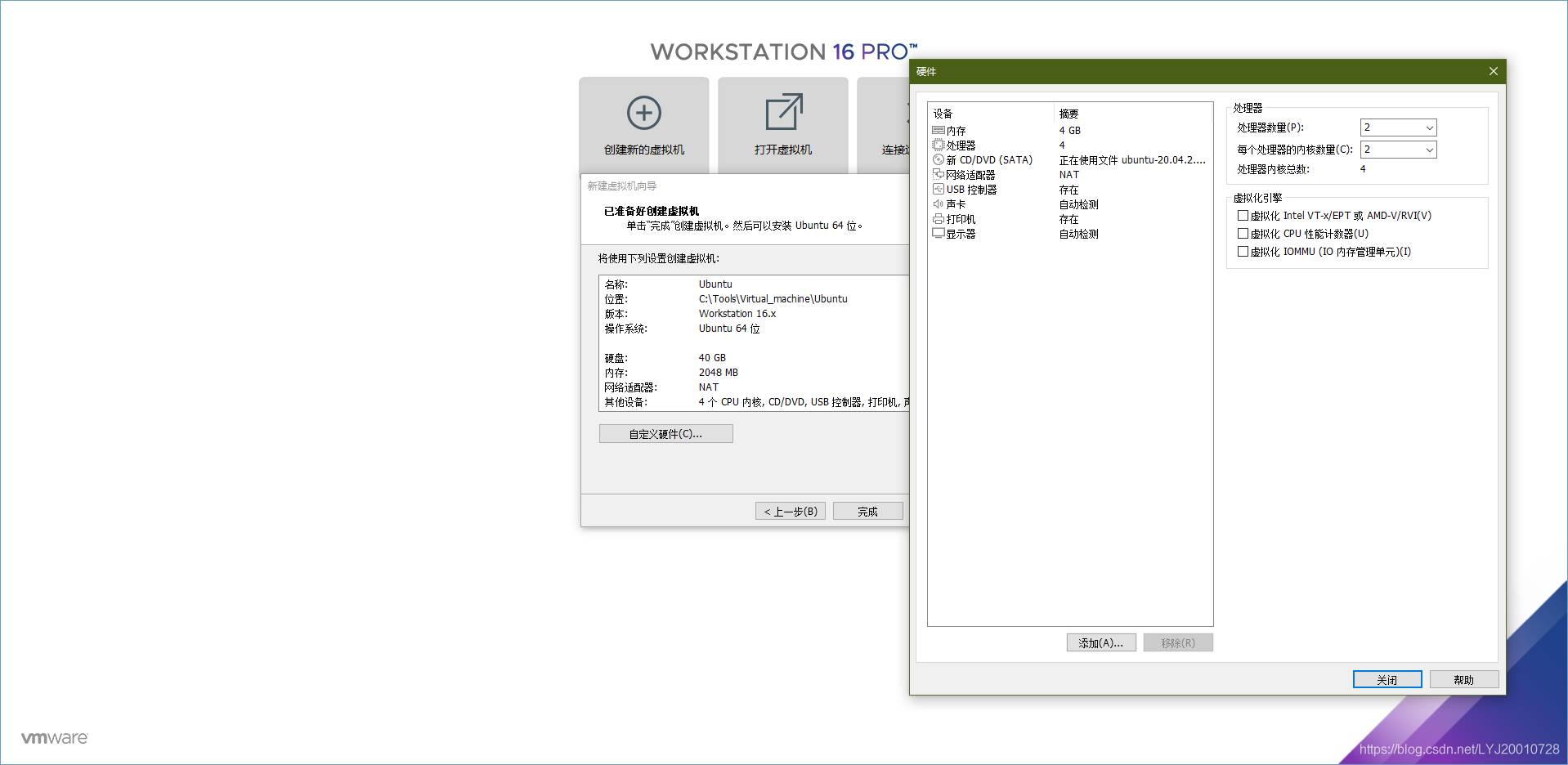Click the vmware logo at bottom left

coord(54,738)
